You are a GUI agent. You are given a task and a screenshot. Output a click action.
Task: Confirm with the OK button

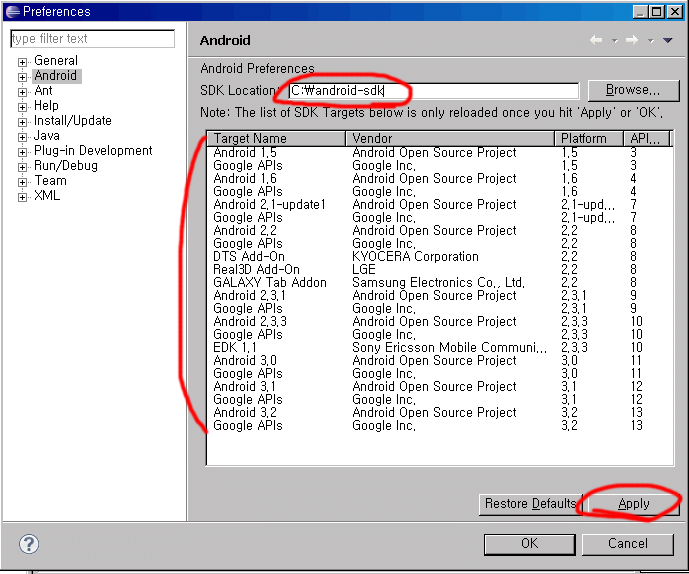(529, 544)
